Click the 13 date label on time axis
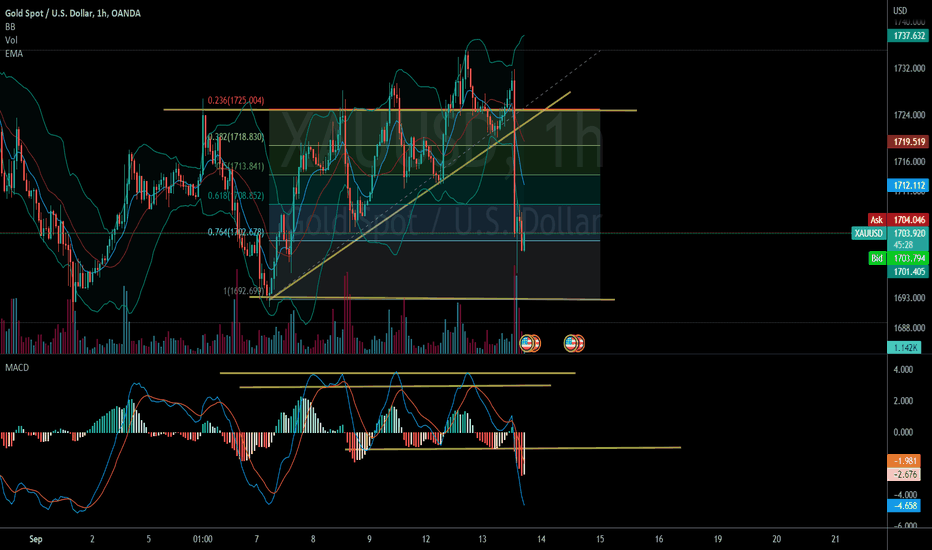 pyautogui.click(x=482, y=539)
